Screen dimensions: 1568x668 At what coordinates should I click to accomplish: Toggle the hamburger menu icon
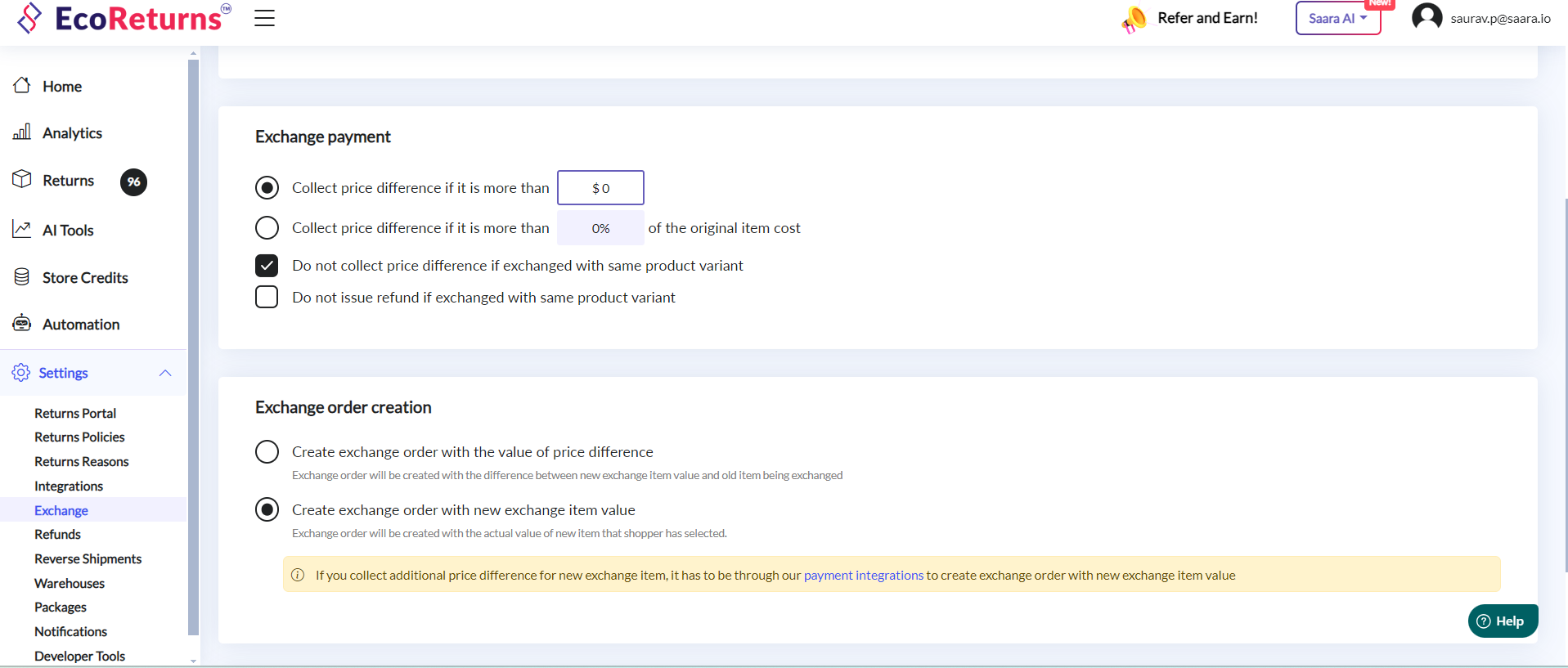coord(264,18)
